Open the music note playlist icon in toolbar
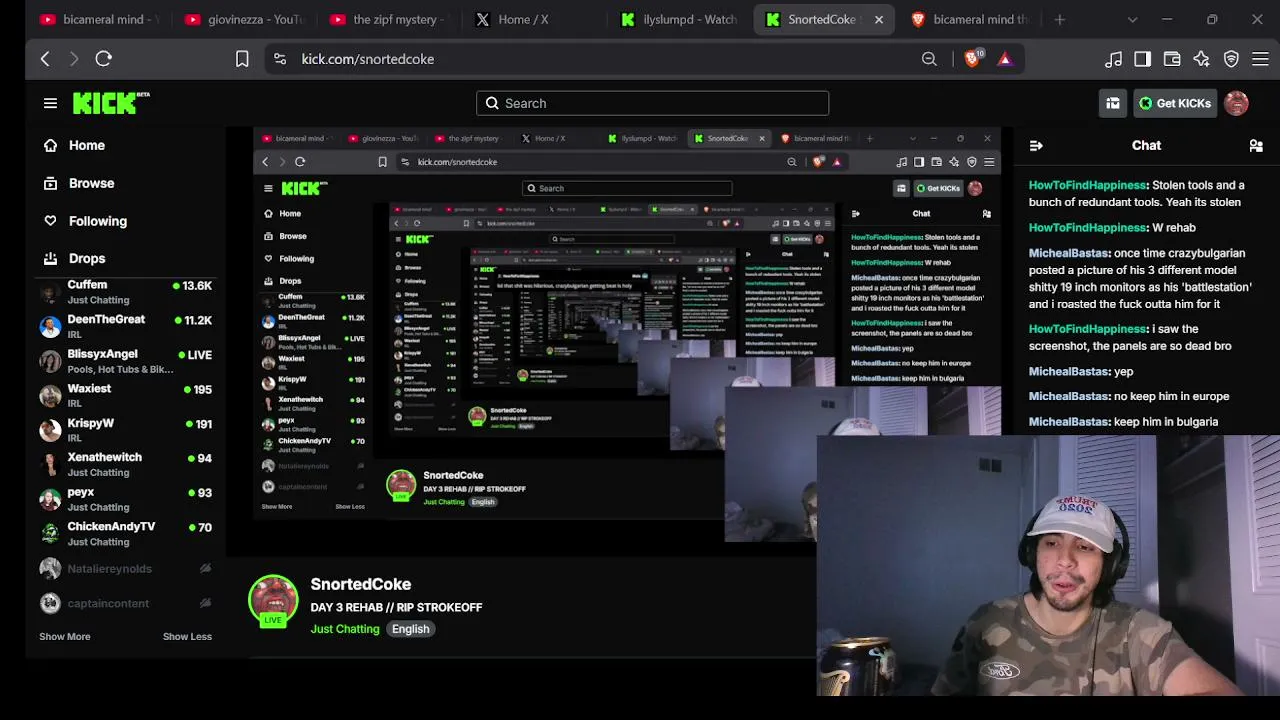 point(1113,59)
